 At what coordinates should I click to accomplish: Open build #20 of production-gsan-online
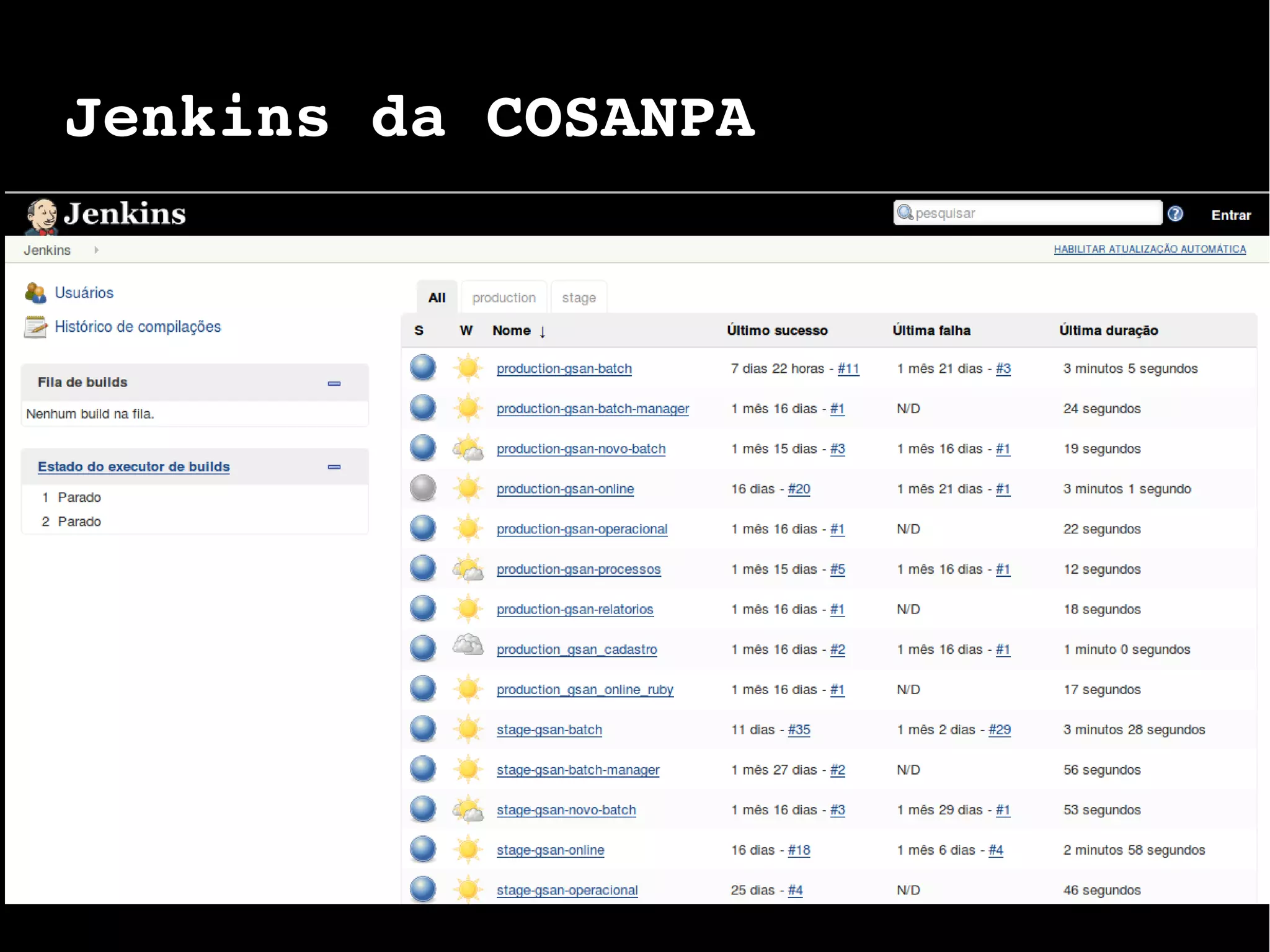tap(799, 489)
